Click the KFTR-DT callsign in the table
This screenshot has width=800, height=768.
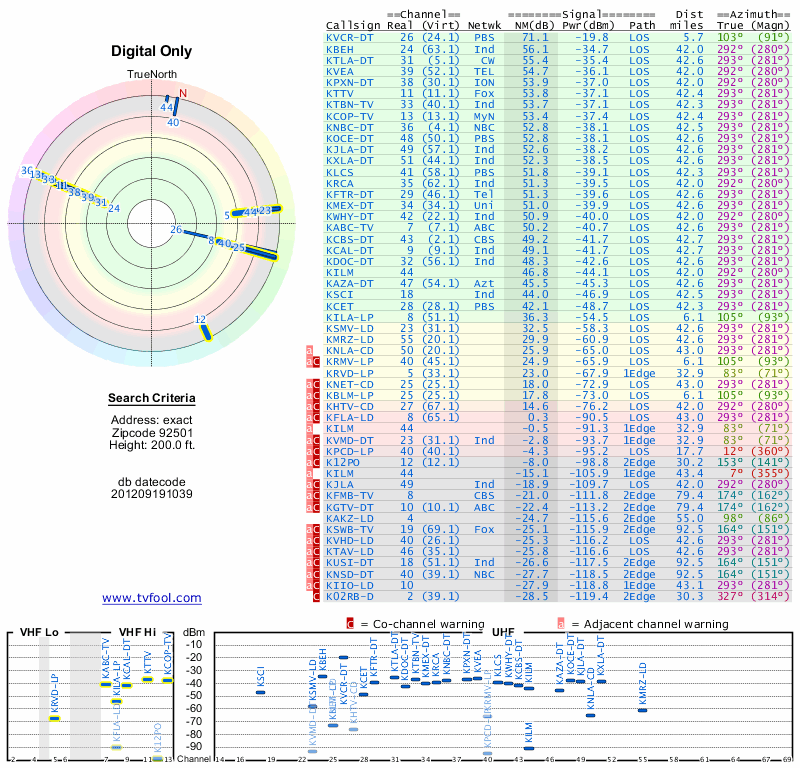click(349, 194)
